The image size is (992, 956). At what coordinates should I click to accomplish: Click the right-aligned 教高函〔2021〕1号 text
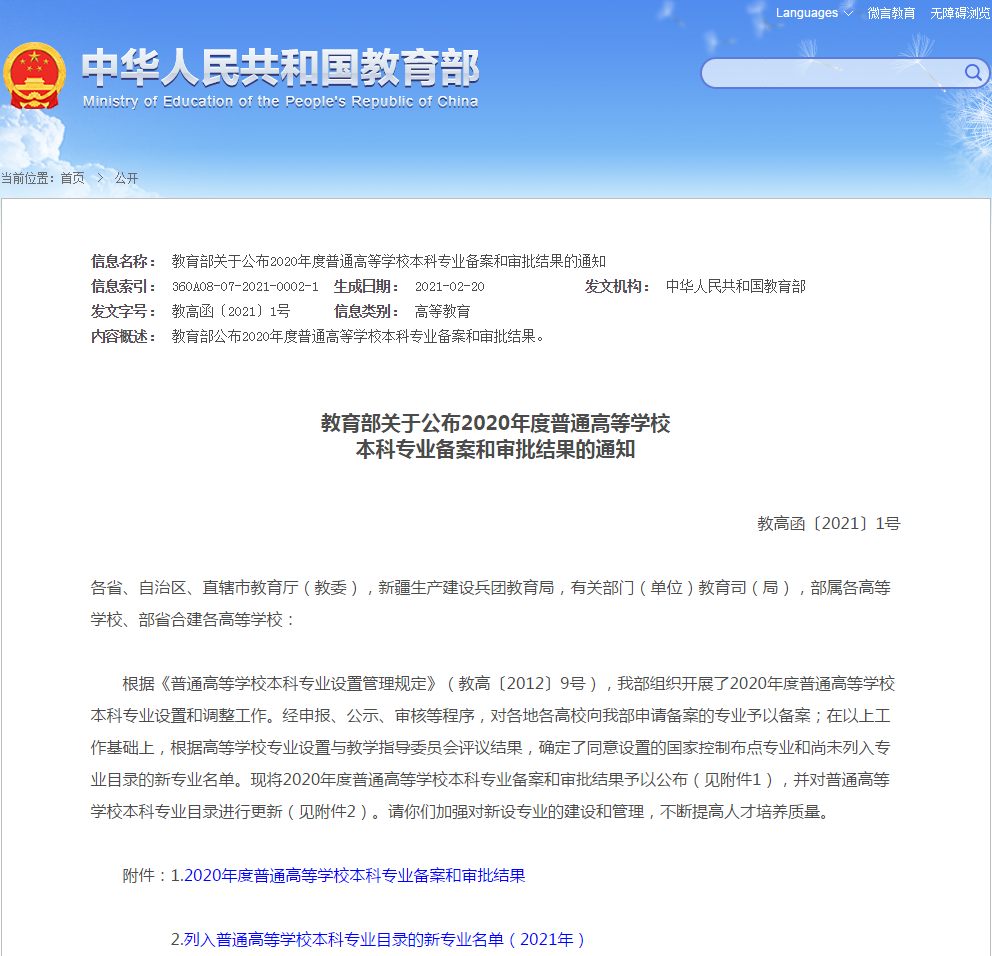click(828, 523)
